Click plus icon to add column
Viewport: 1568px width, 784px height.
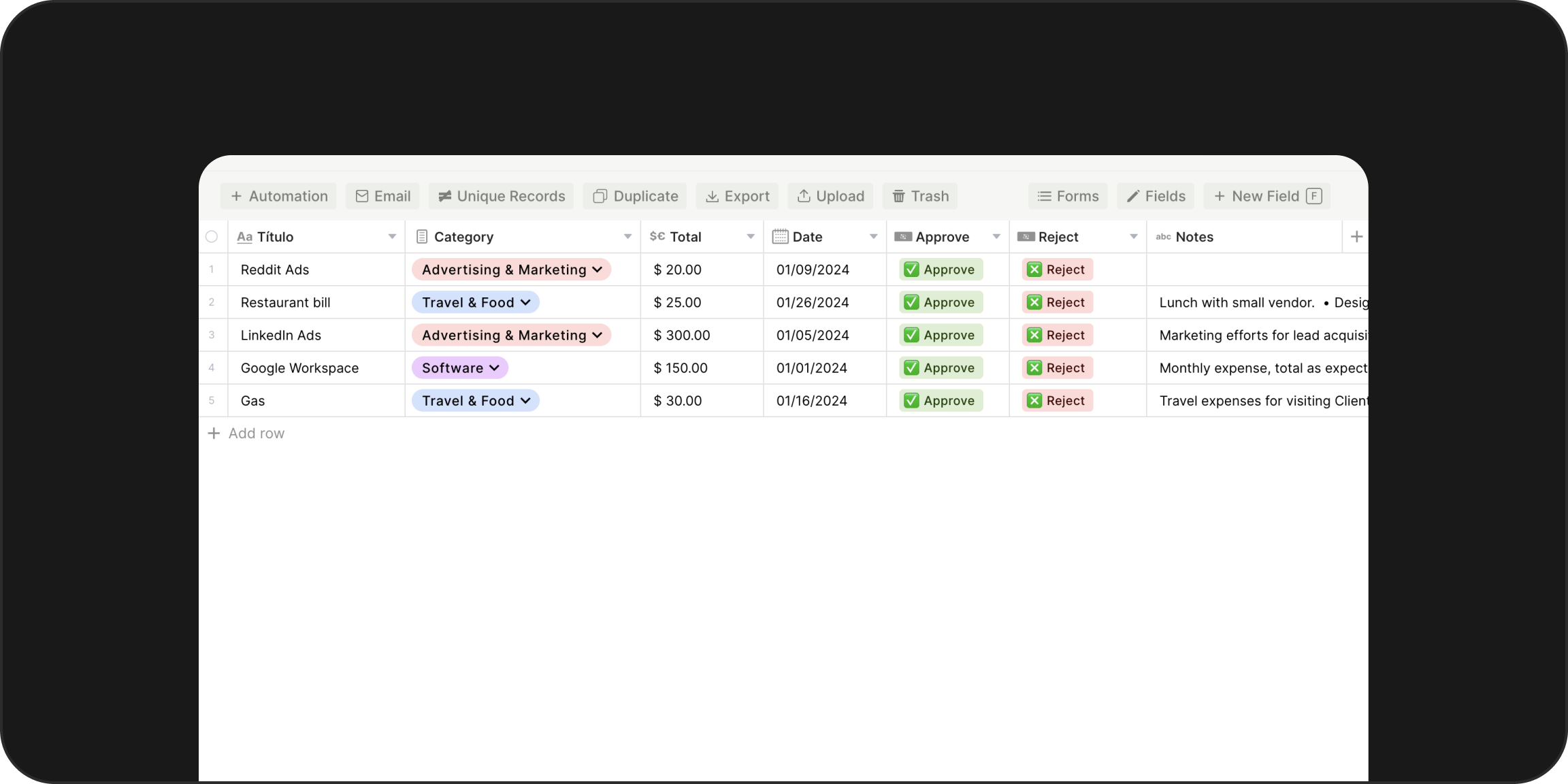point(1356,237)
